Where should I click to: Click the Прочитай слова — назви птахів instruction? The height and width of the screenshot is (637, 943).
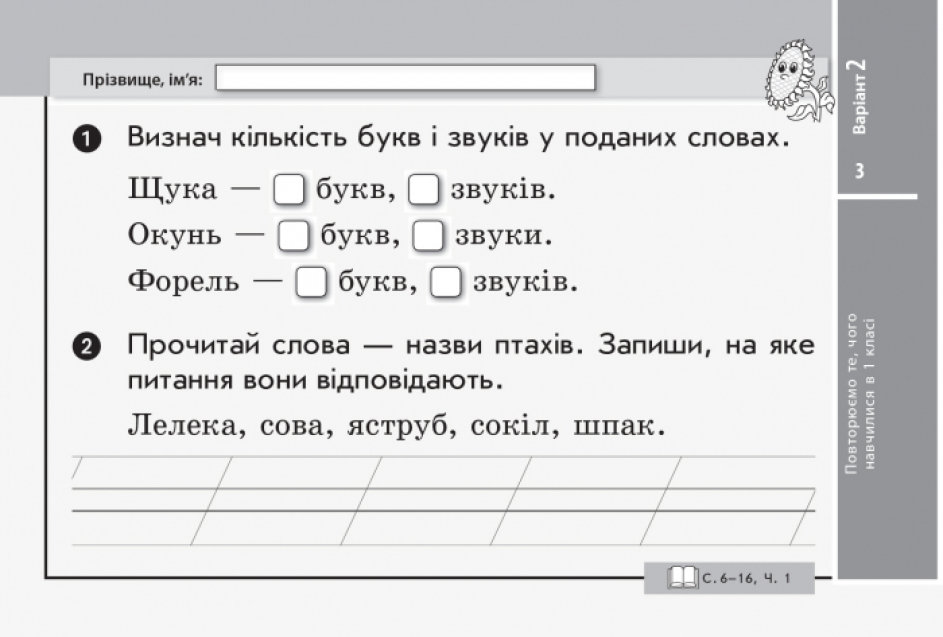pos(471,362)
